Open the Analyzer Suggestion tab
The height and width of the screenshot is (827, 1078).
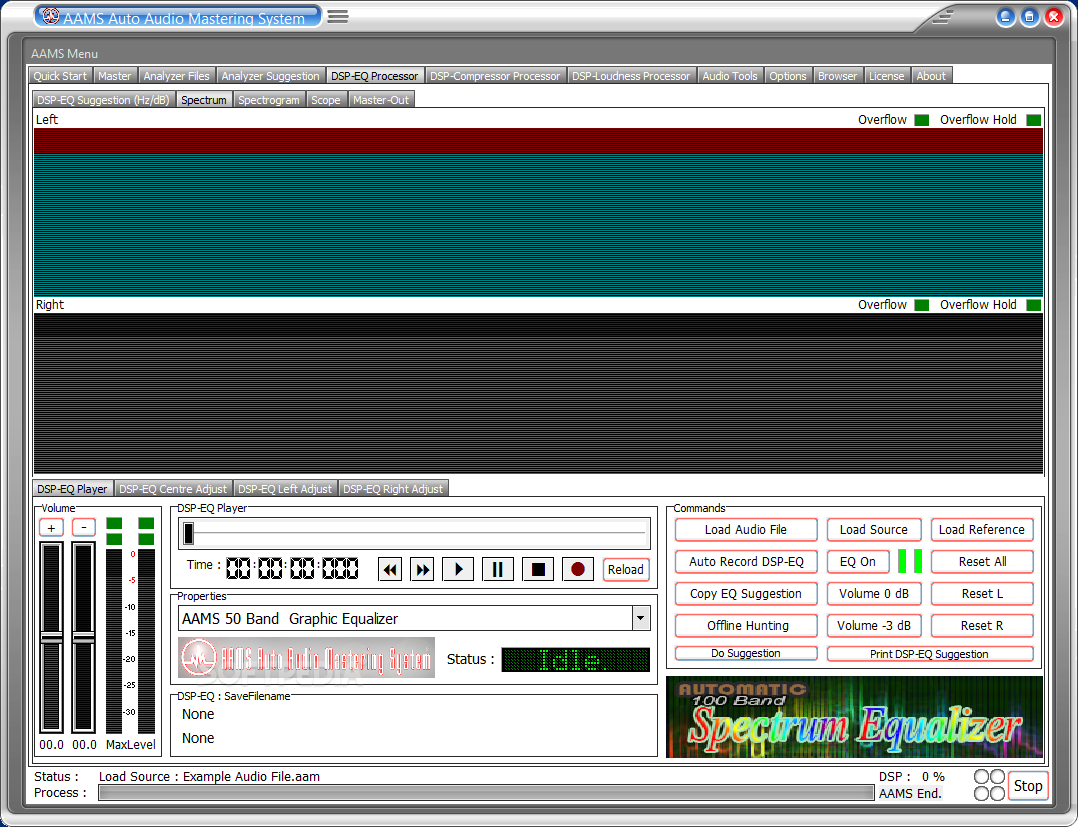271,76
